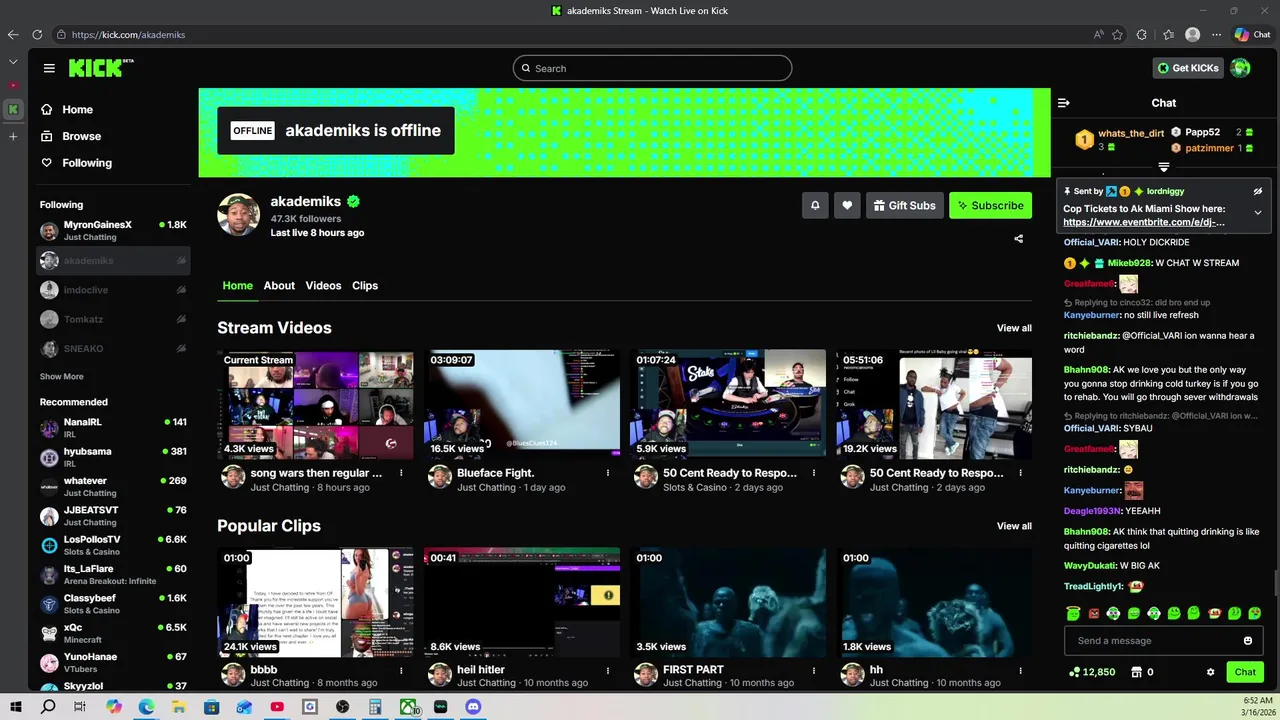The image size is (1280, 720).
Task: Open the hamburger sidebar menu
Action: coord(49,68)
